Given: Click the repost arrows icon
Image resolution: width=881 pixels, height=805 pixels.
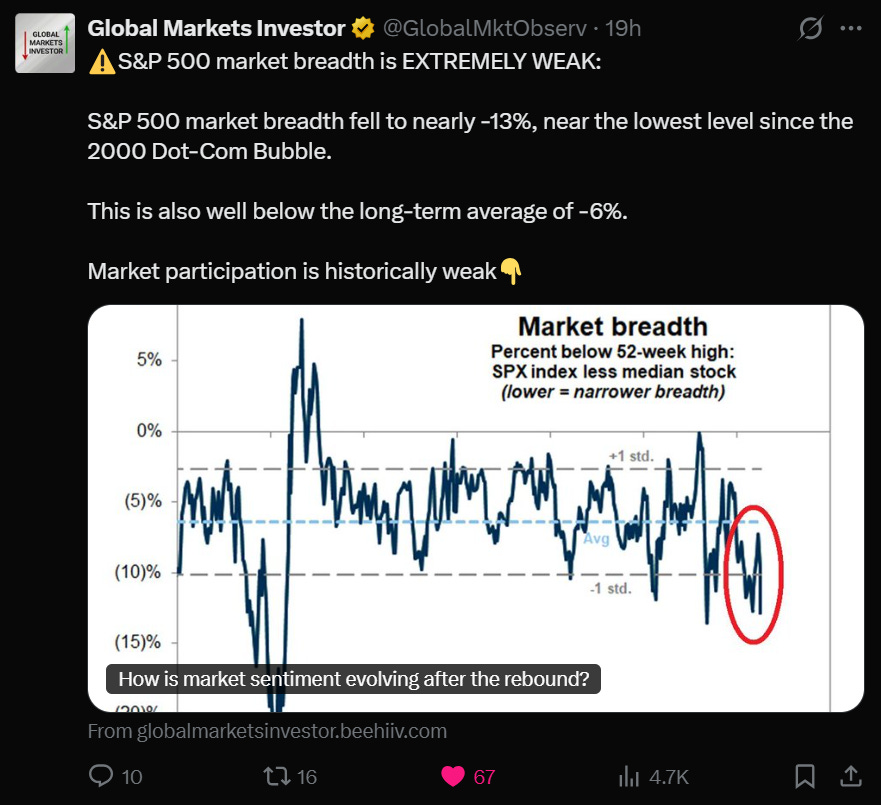Looking at the screenshot, I should (x=276, y=776).
